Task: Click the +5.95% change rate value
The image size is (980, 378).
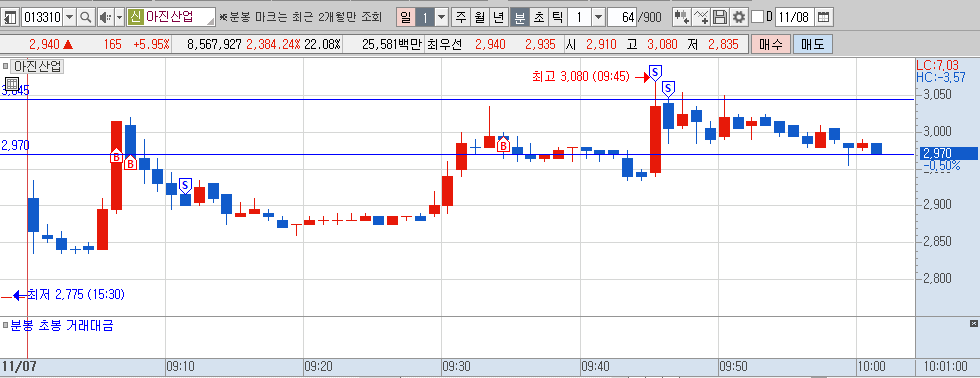Action: point(151,44)
